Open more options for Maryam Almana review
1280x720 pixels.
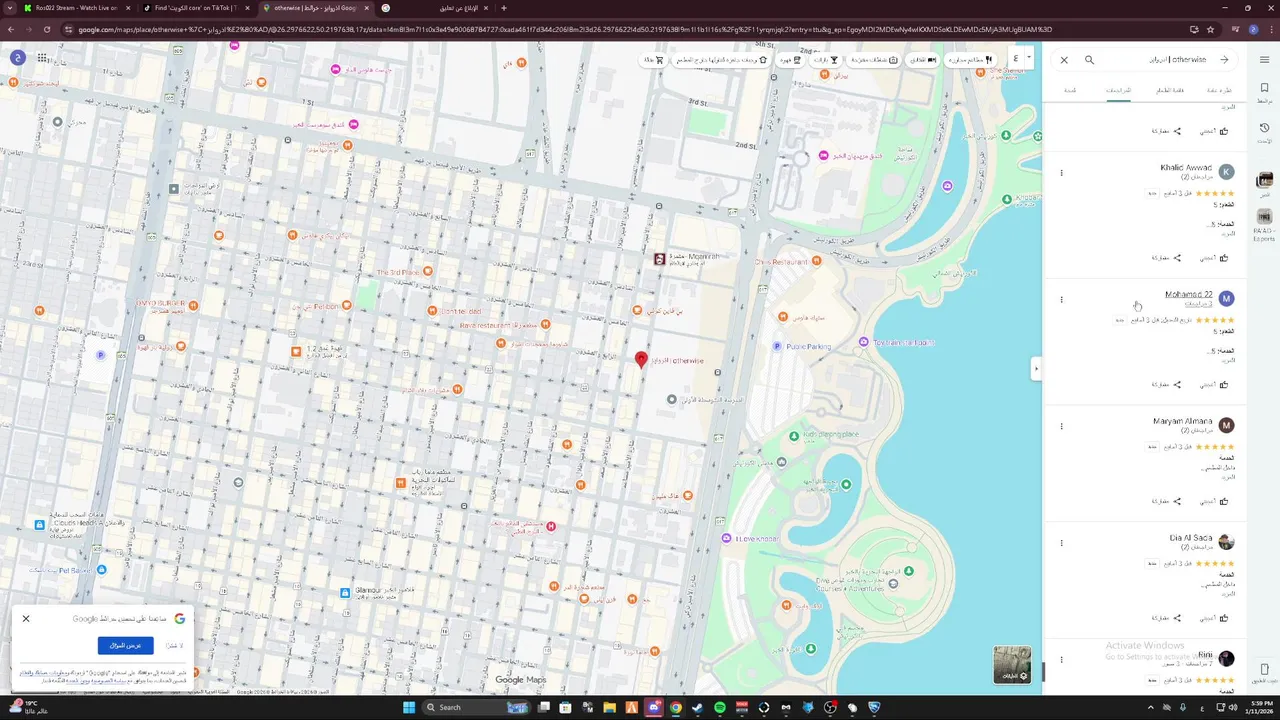(1062, 427)
